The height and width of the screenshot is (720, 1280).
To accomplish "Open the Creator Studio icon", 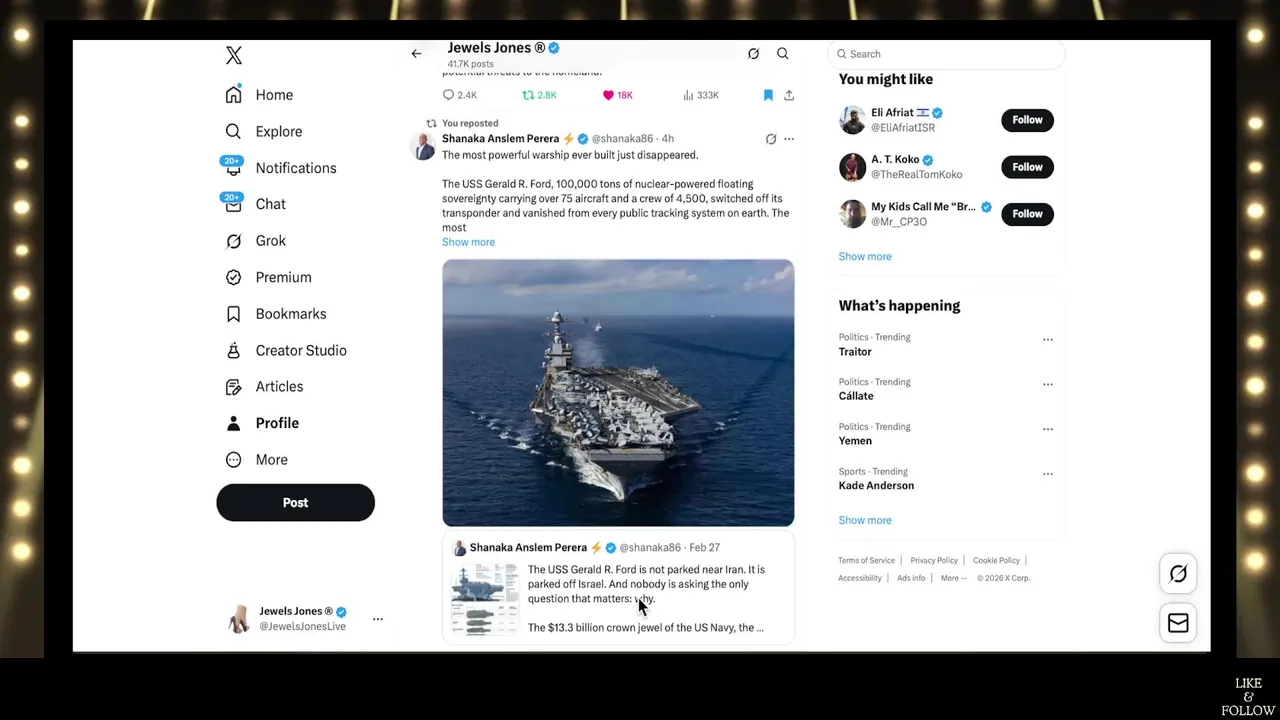I will click(x=233, y=350).
